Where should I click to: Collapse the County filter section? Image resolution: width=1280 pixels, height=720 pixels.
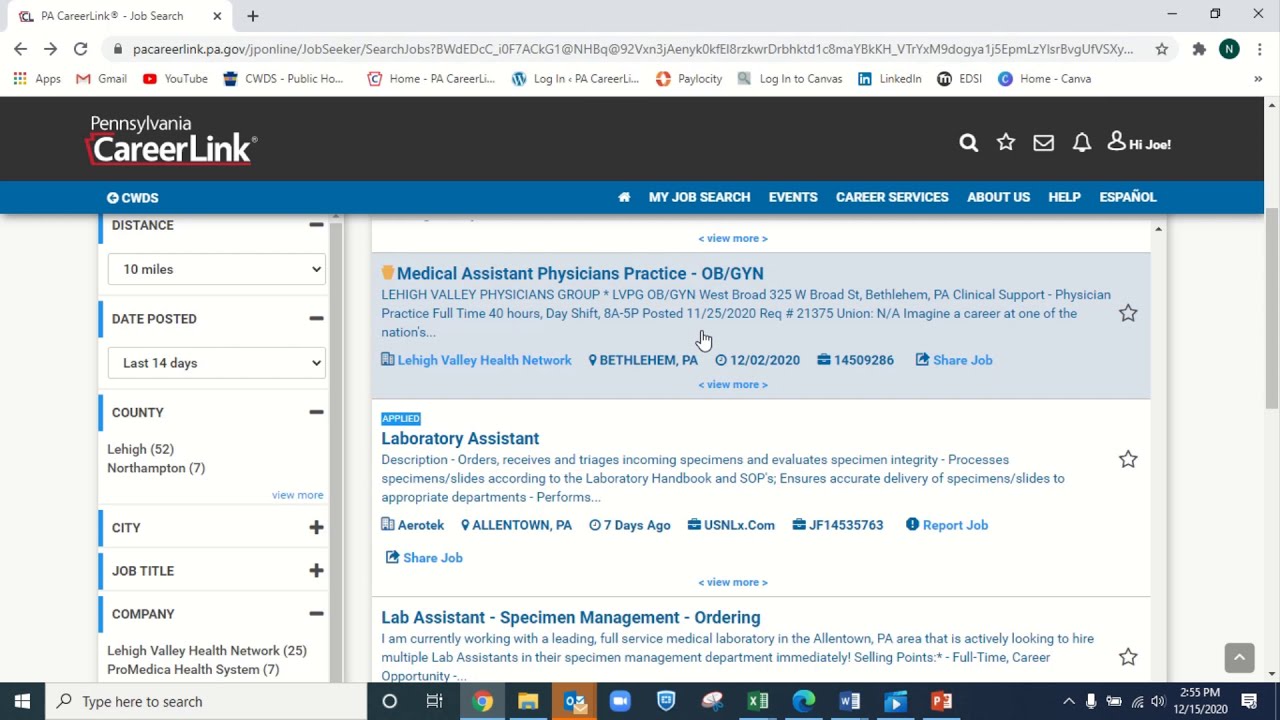[x=316, y=412]
